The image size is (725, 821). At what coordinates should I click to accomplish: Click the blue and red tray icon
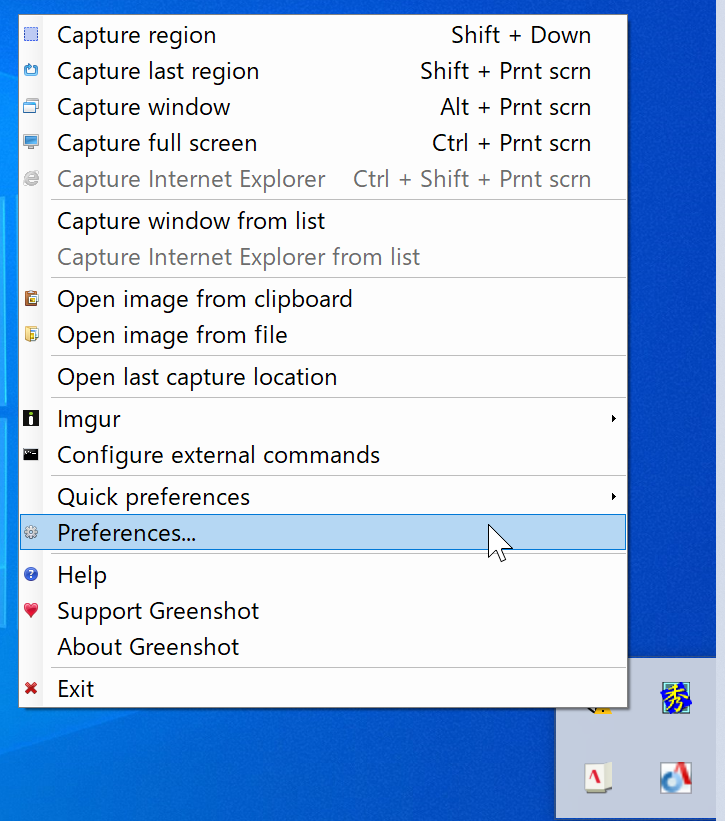[x=676, y=777]
